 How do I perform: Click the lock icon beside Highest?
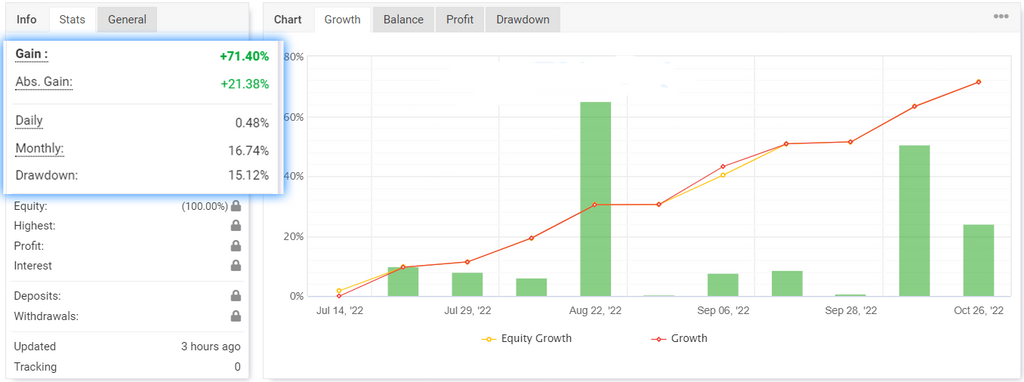tap(236, 226)
